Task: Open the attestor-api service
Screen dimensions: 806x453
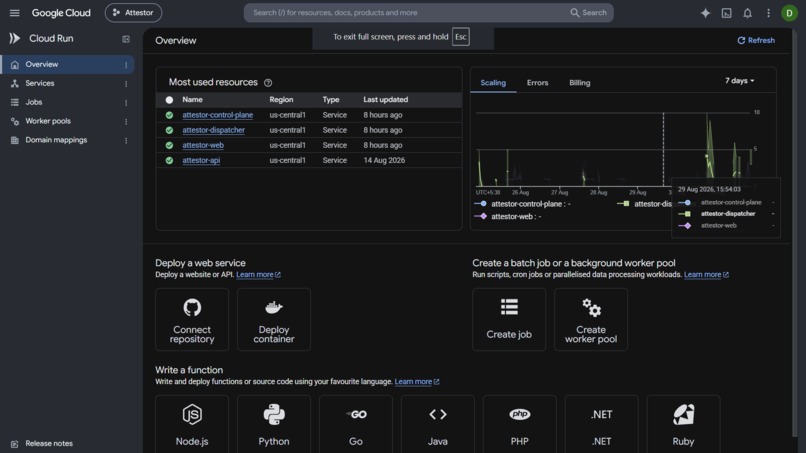Action: pos(201,160)
